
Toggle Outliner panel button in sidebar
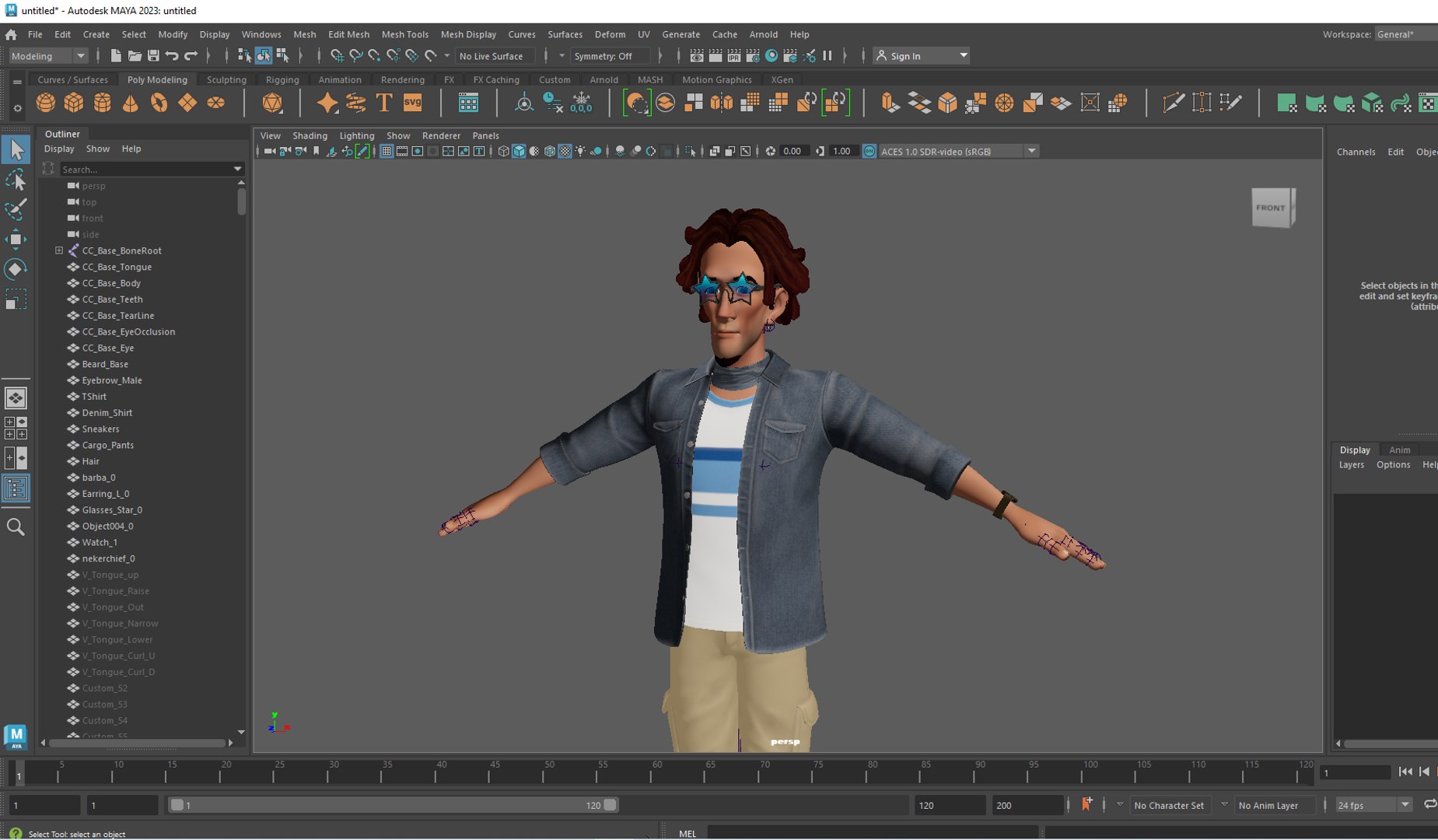click(x=16, y=488)
